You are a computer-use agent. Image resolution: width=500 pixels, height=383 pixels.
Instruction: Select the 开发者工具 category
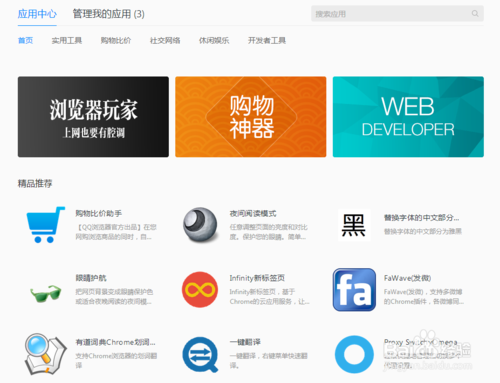click(x=267, y=41)
